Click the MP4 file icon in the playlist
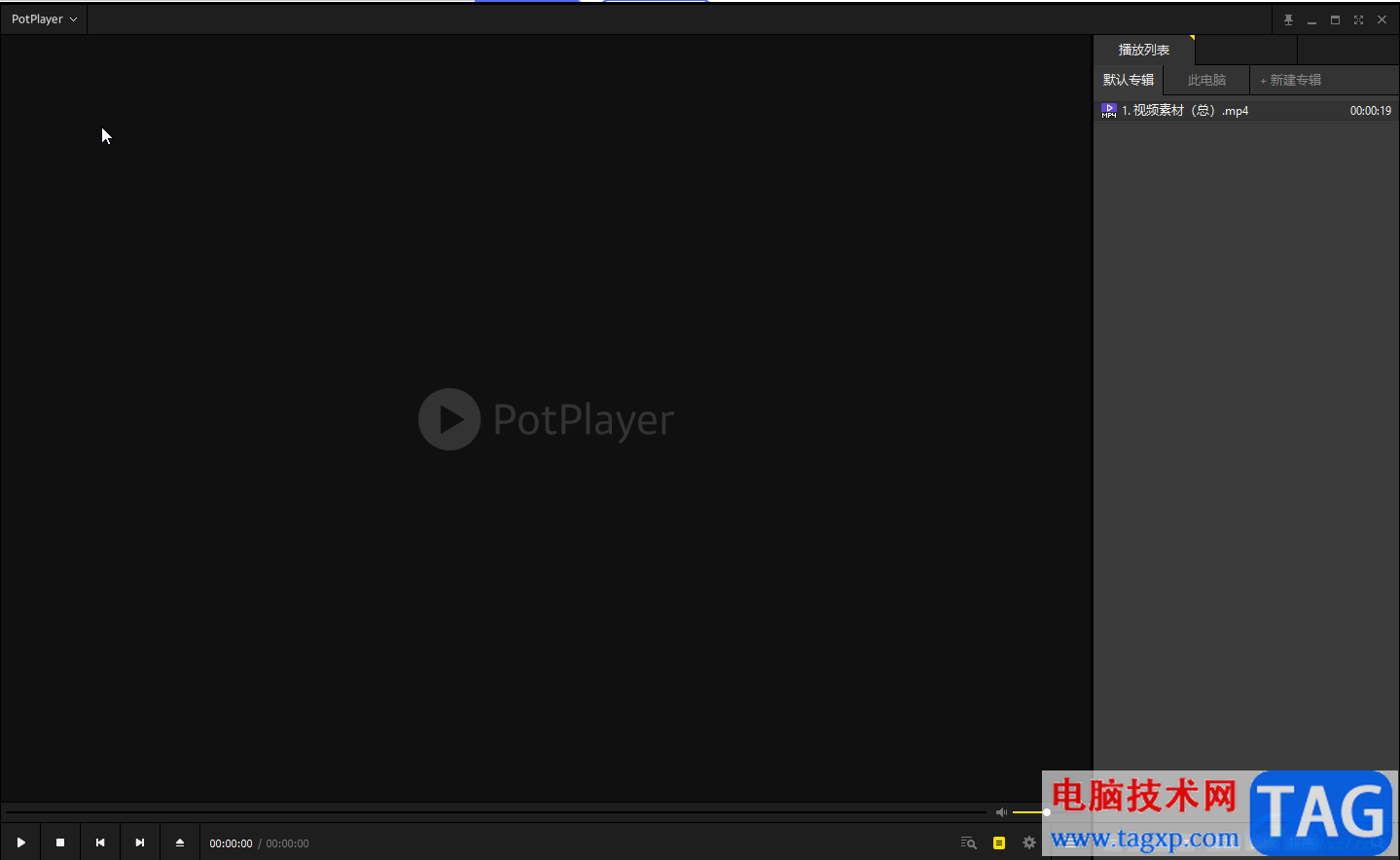Viewport: 1400px width, 860px height. coord(1109,111)
